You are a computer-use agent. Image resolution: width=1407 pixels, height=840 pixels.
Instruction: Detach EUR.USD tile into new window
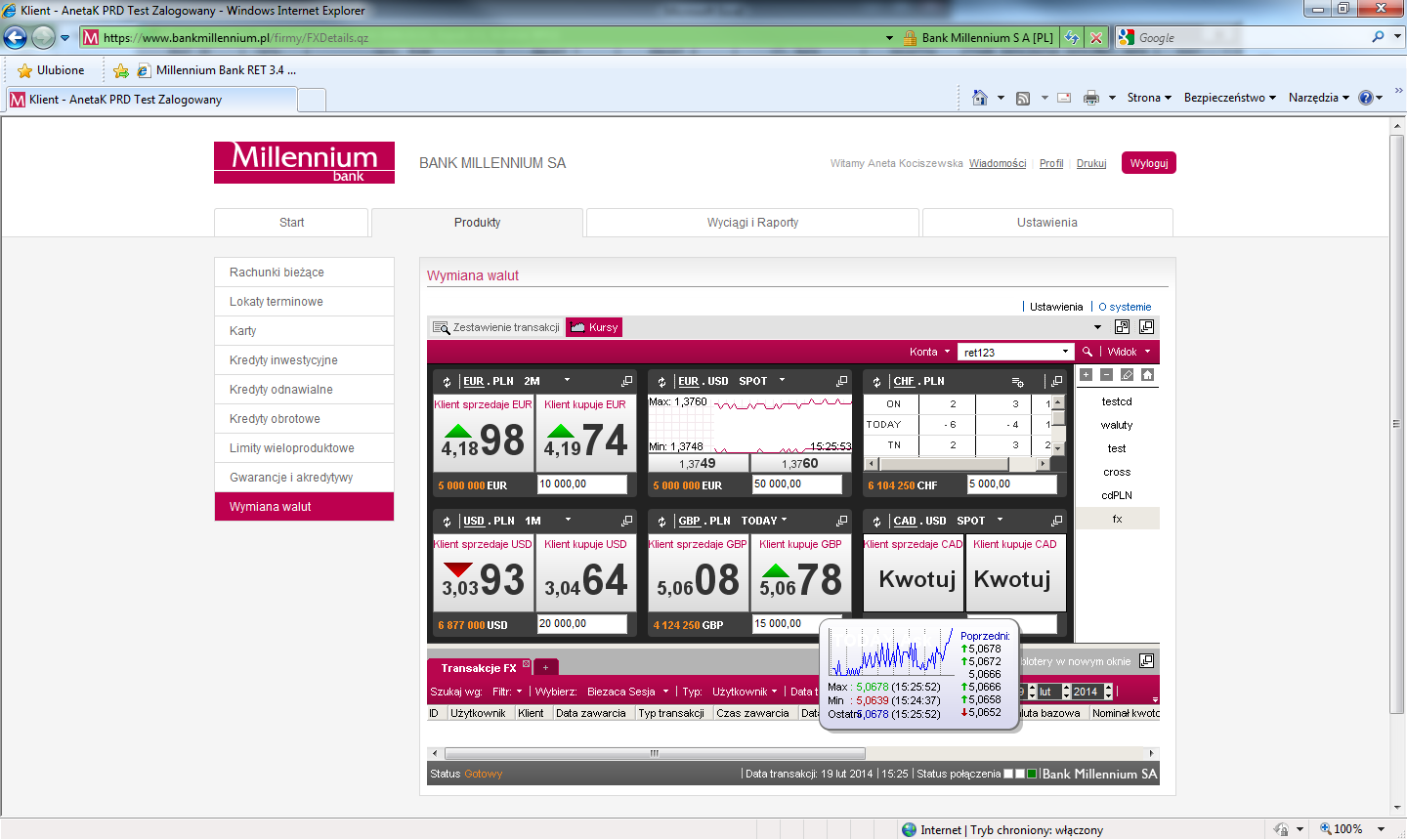(x=841, y=381)
